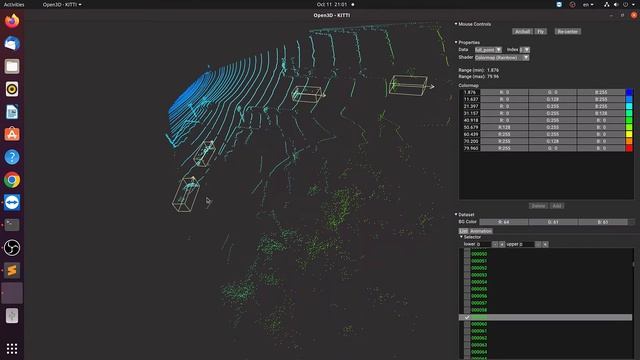Open the volume icon in top bar
640x360 pixels.
[616, 4]
